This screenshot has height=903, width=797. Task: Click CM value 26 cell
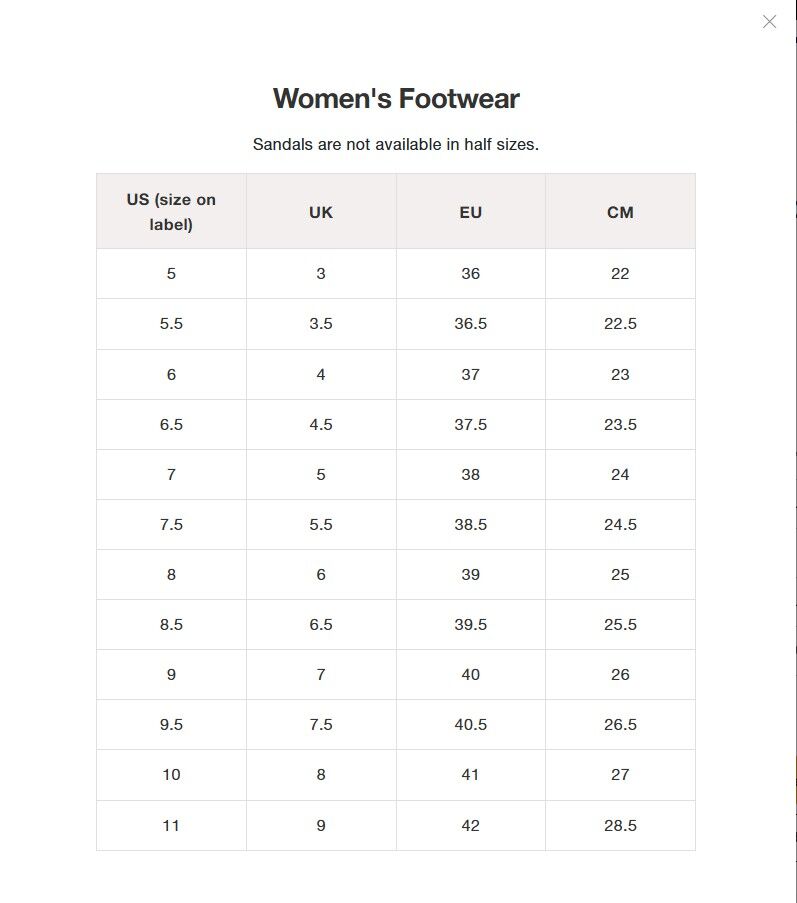point(620,674)
